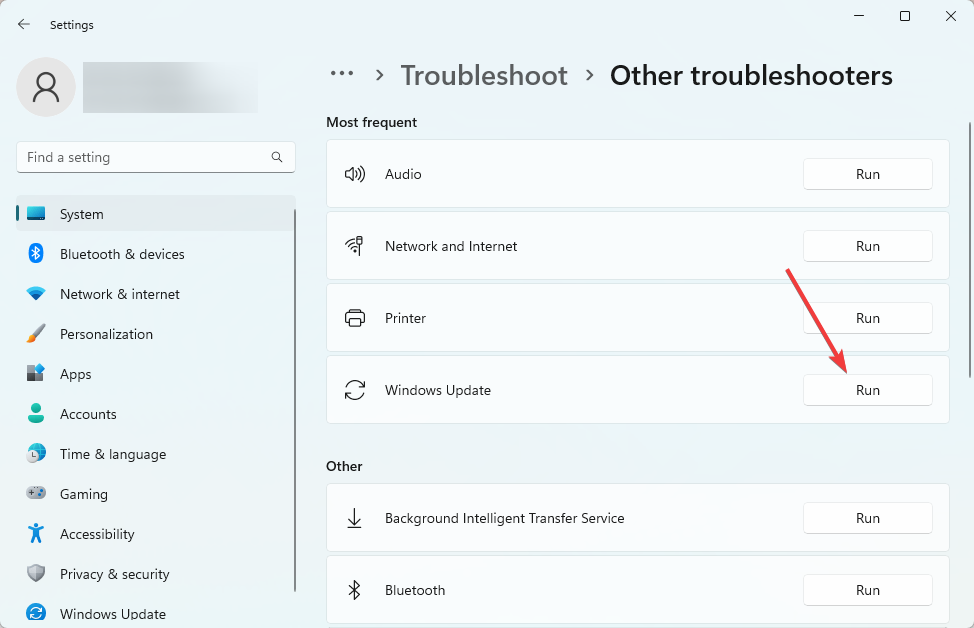The height and width of the screenshot is (628, 974).
Task: Run the Network and Internet troubleshooter
Action: (x=868, y=246)
